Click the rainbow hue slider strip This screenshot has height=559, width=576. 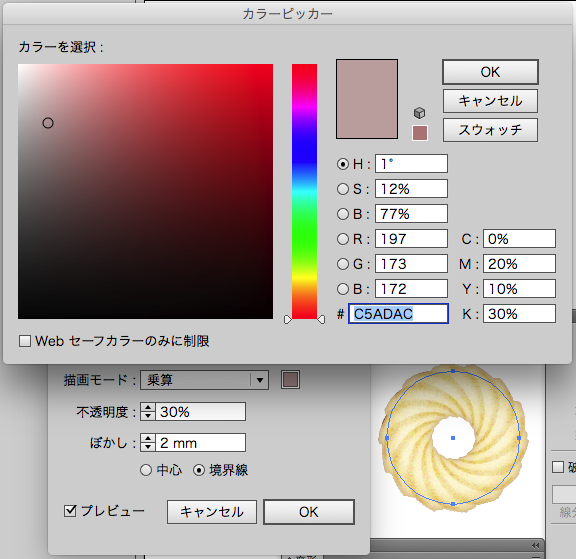[305, 191]
